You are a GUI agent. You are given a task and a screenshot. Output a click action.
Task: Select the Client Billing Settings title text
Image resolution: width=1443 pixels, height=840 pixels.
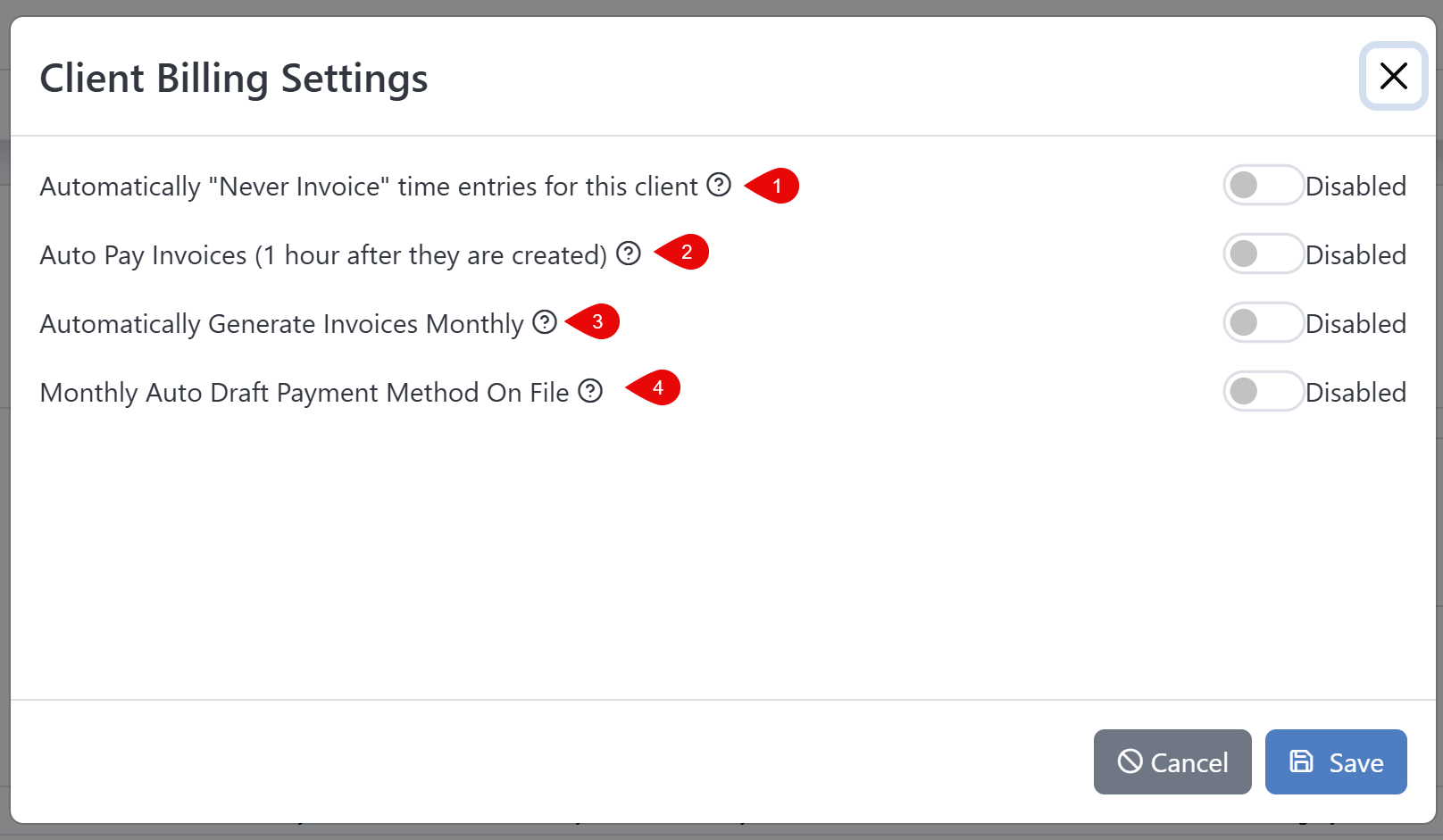click(233, 79)
